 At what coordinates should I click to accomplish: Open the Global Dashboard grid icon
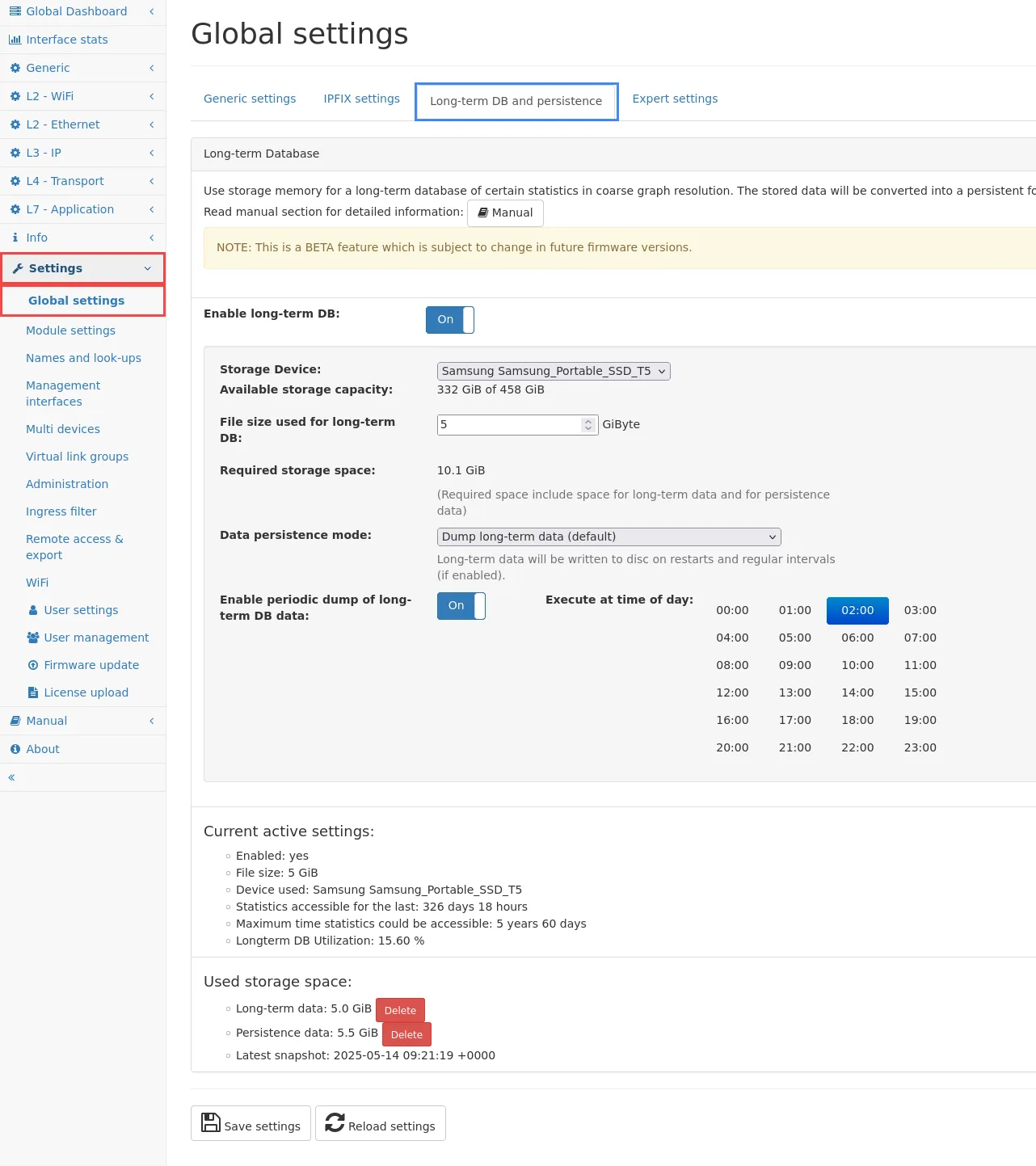click(15, 11)
